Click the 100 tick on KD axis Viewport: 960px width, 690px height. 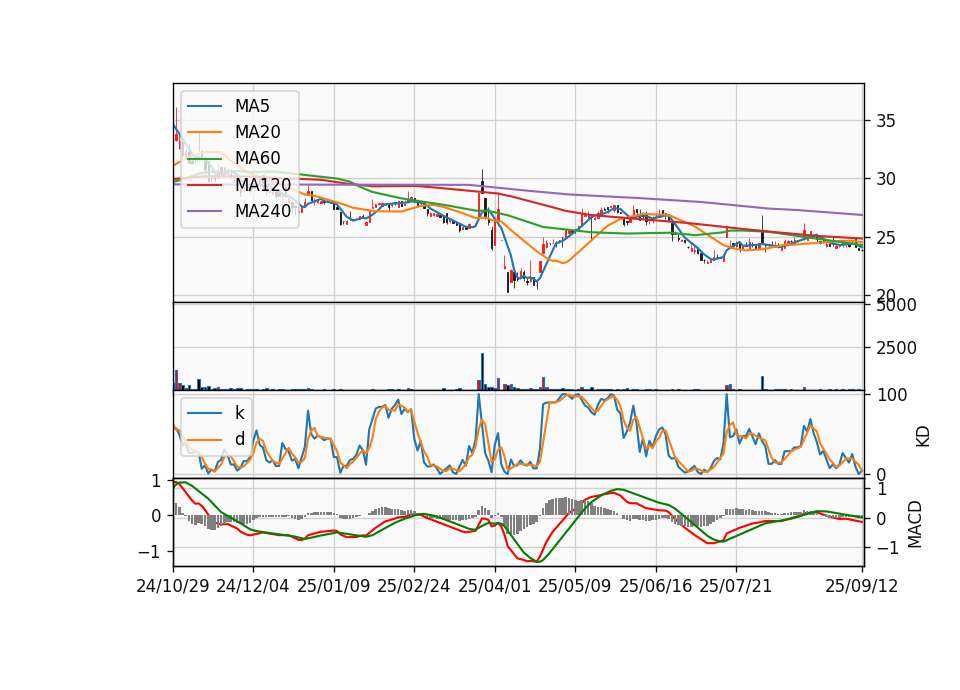pyautogui.click(x=891, y=395)
